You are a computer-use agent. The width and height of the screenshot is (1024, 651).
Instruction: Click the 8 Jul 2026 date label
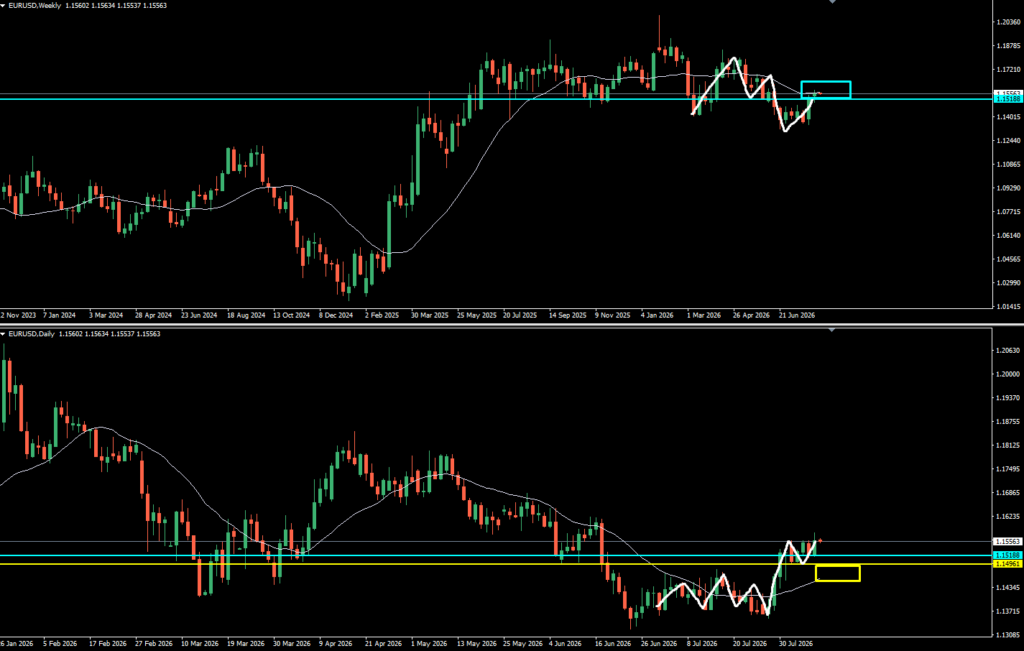[704, 643]
